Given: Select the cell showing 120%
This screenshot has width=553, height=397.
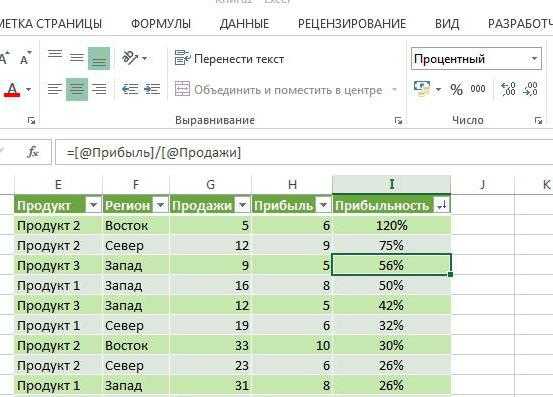Looking at the screenshot, I should pyautogui.click(x=391, y=225).
